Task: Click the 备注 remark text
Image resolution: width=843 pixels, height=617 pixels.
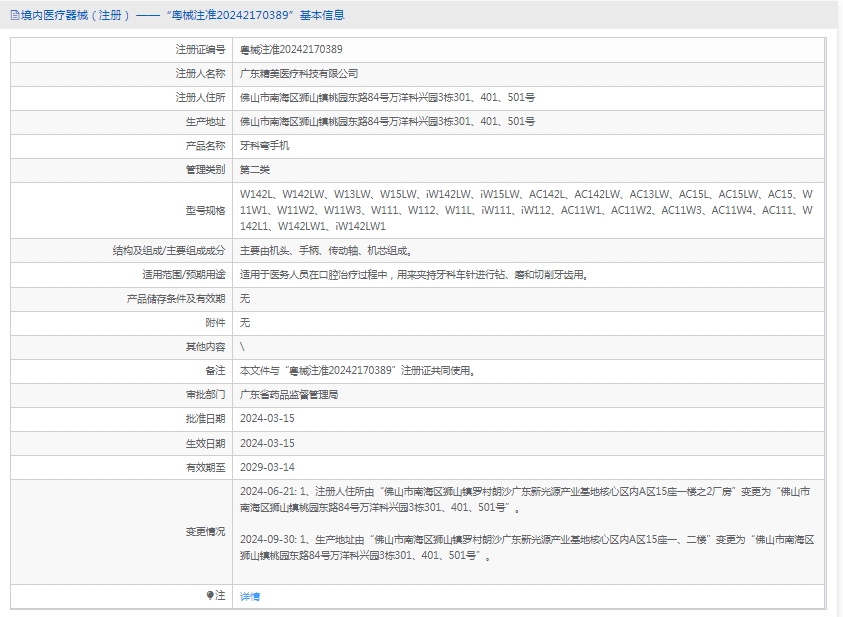Action: pyautogui.click(x=357, y=370)
